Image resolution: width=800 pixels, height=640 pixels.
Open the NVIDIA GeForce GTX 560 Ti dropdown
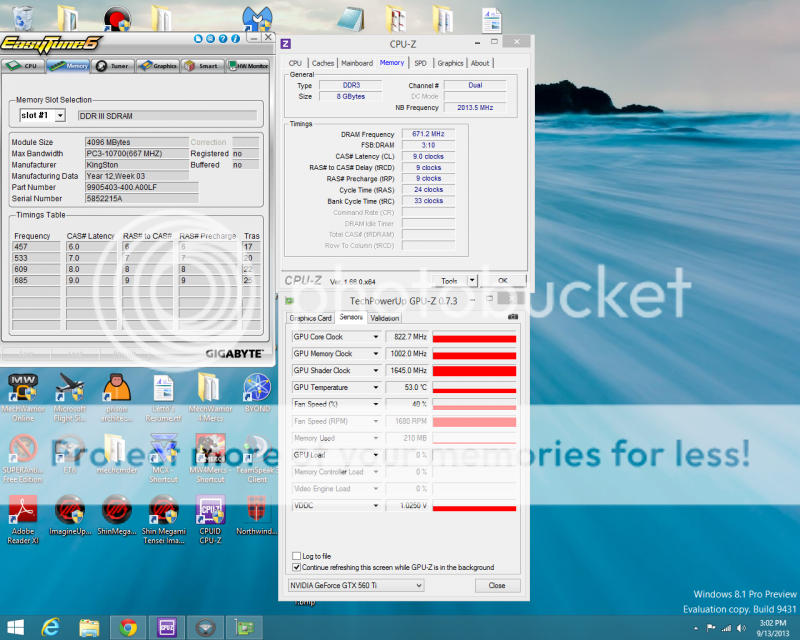pos(417,585)
